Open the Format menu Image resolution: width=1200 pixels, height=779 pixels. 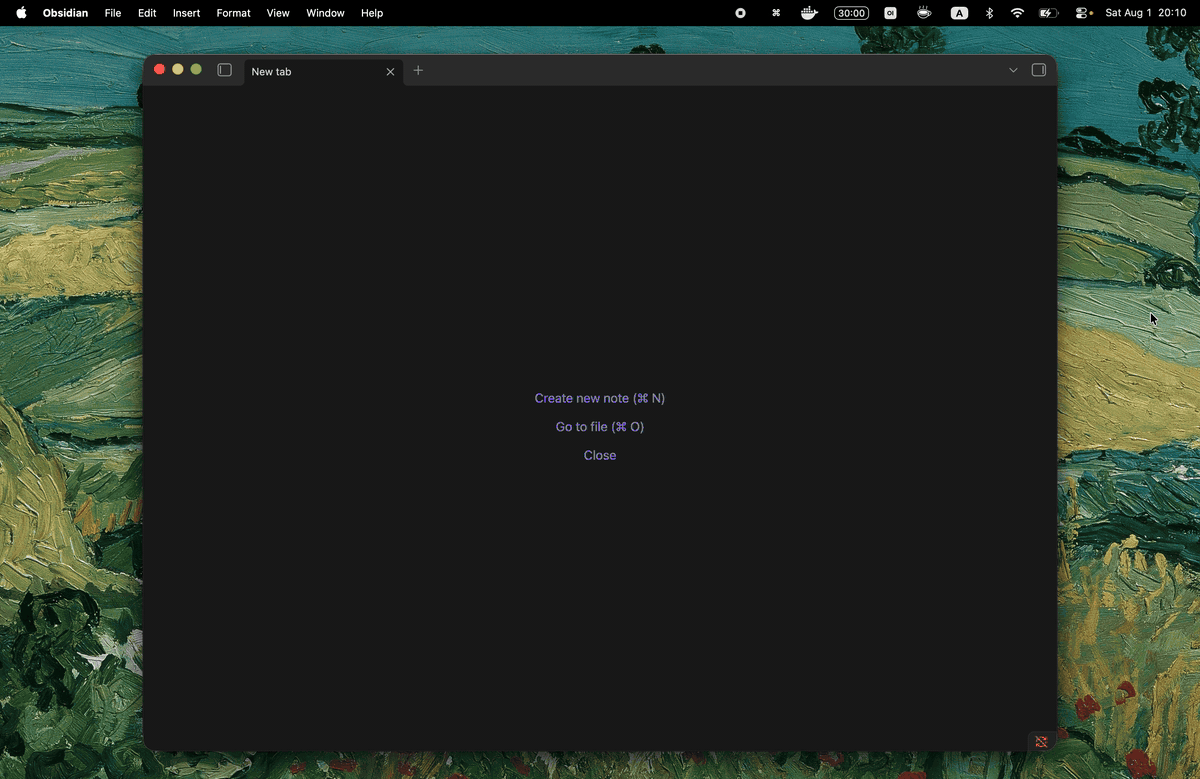(233, 13)
